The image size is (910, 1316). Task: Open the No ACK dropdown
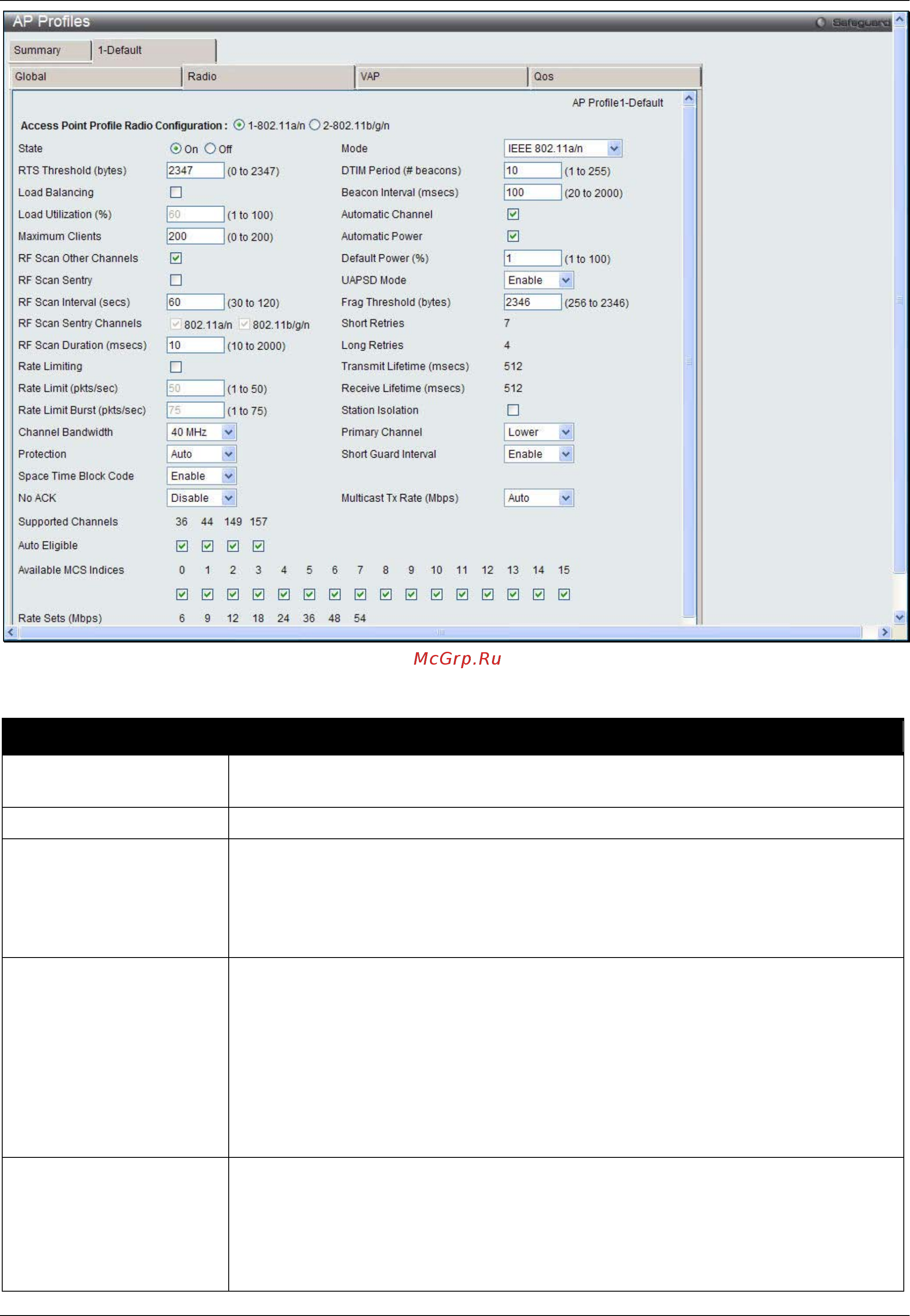pos(202,498)
